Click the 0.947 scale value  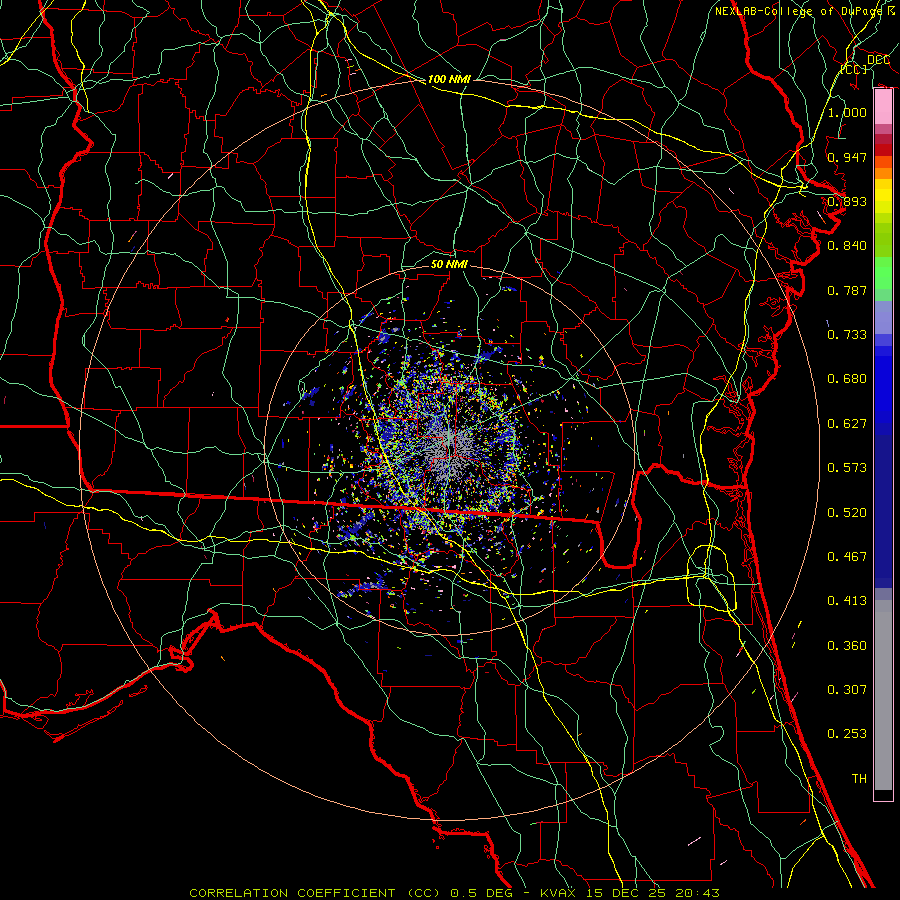847,157
